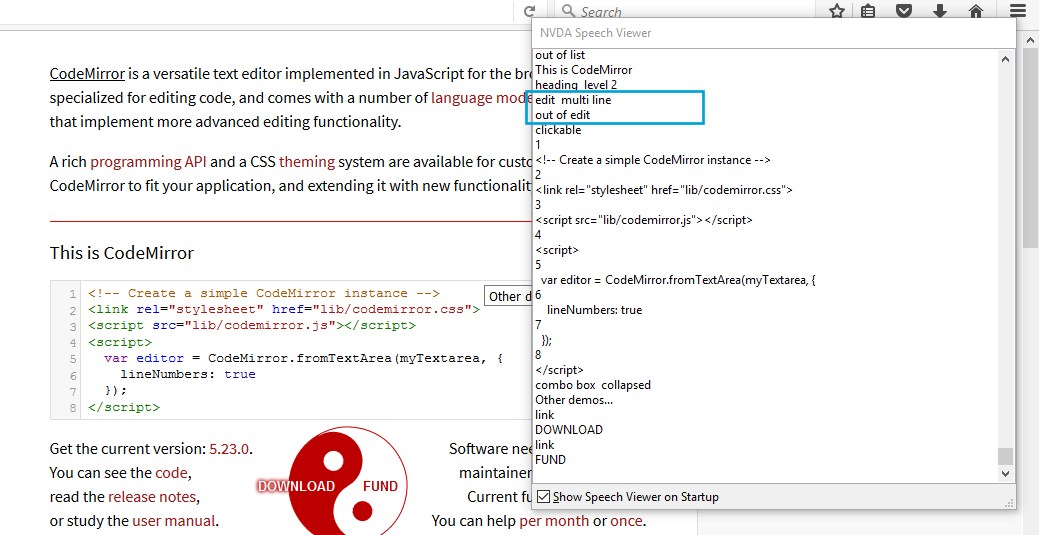Open the user manual link
Viewport: 1039px width, 535px height.
point(174,520)
